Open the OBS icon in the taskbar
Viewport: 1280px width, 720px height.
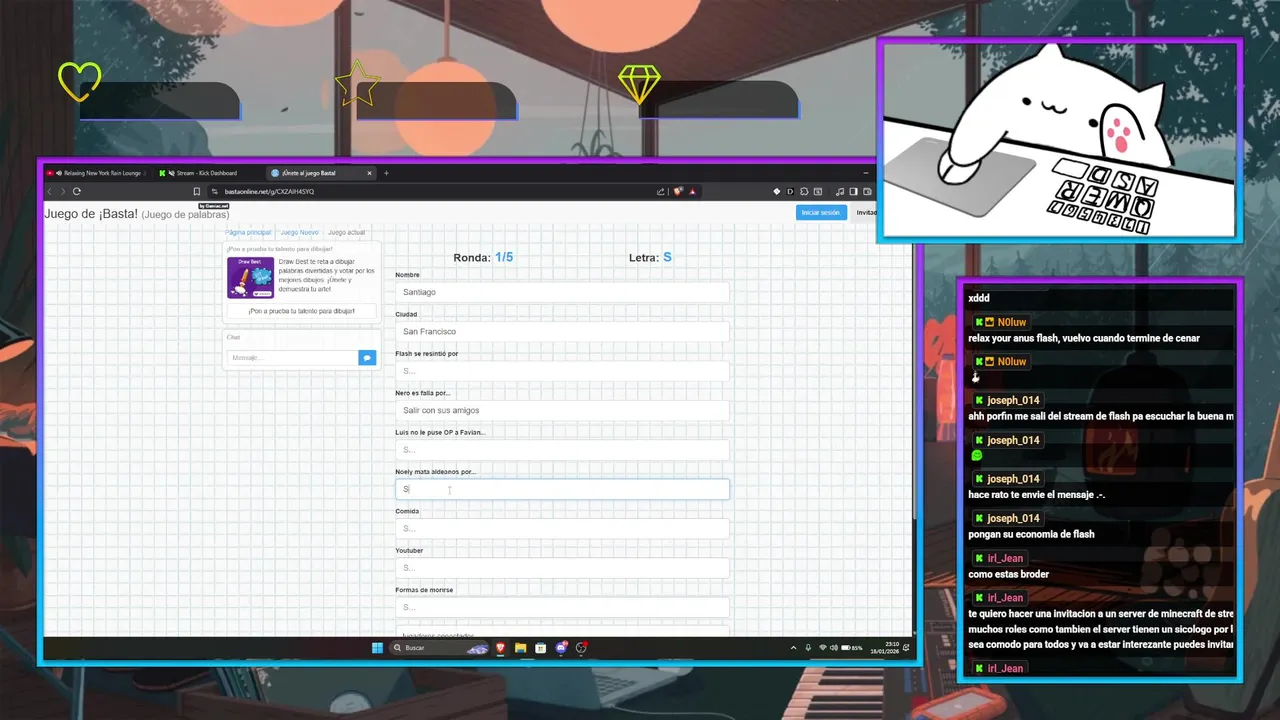point(581,648)
